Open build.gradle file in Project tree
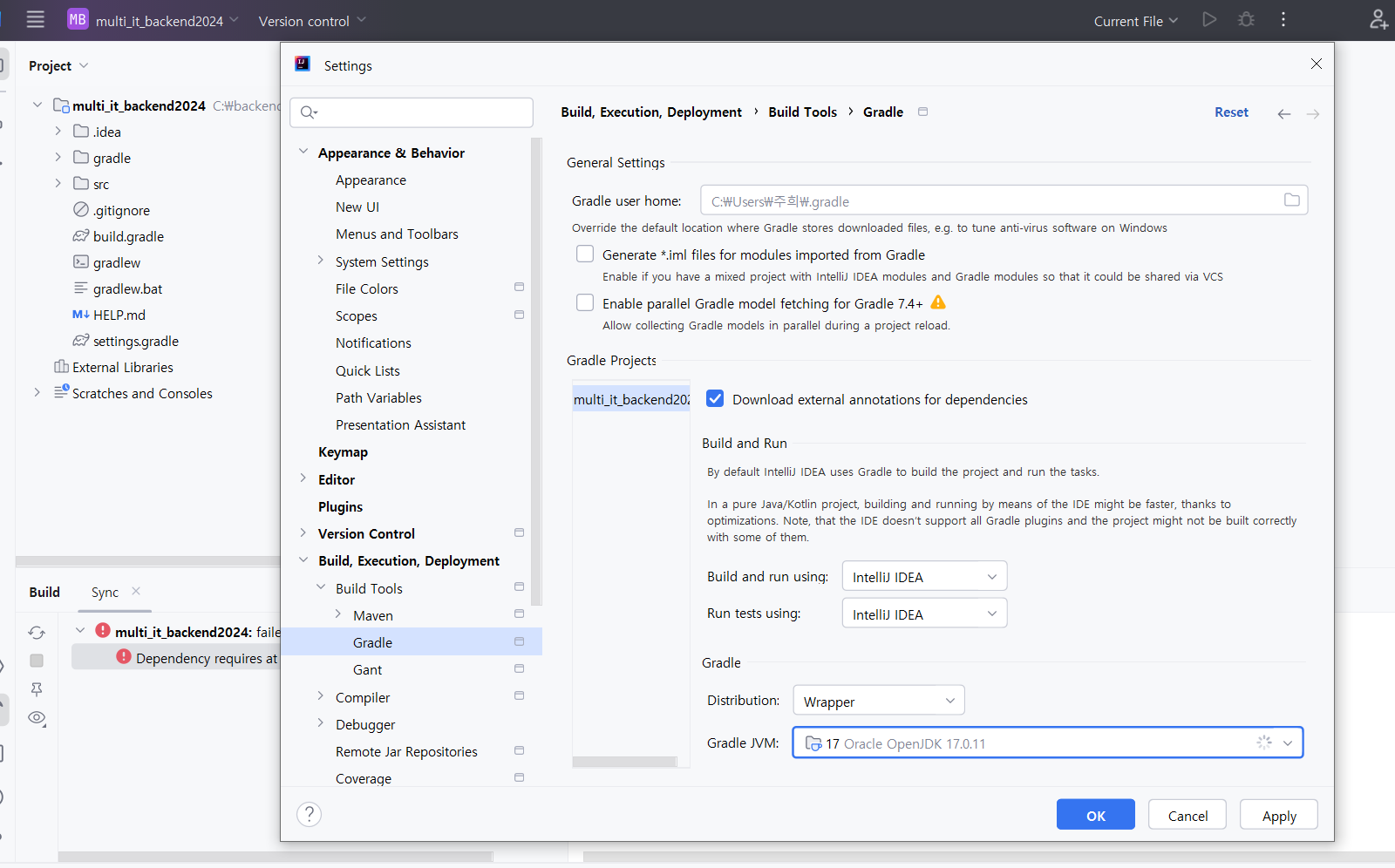Viewport: 1395px width, 868px height. point(128,236)
